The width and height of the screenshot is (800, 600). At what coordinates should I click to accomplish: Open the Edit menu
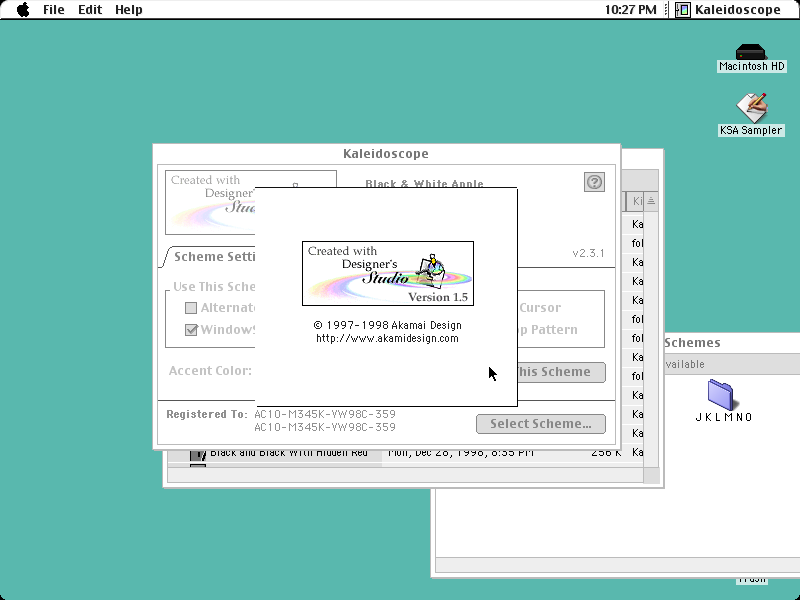(x=90, y=10)
